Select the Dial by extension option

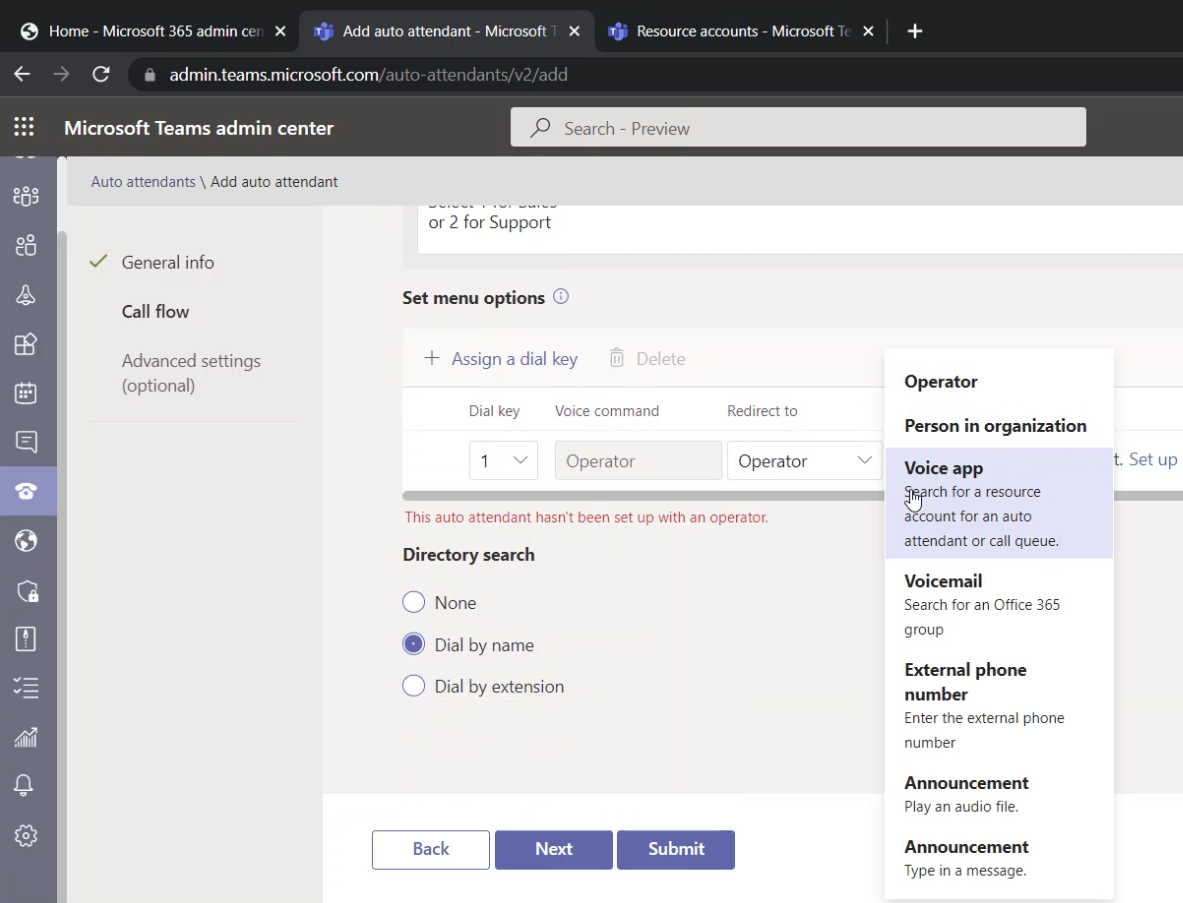point(413,686)
